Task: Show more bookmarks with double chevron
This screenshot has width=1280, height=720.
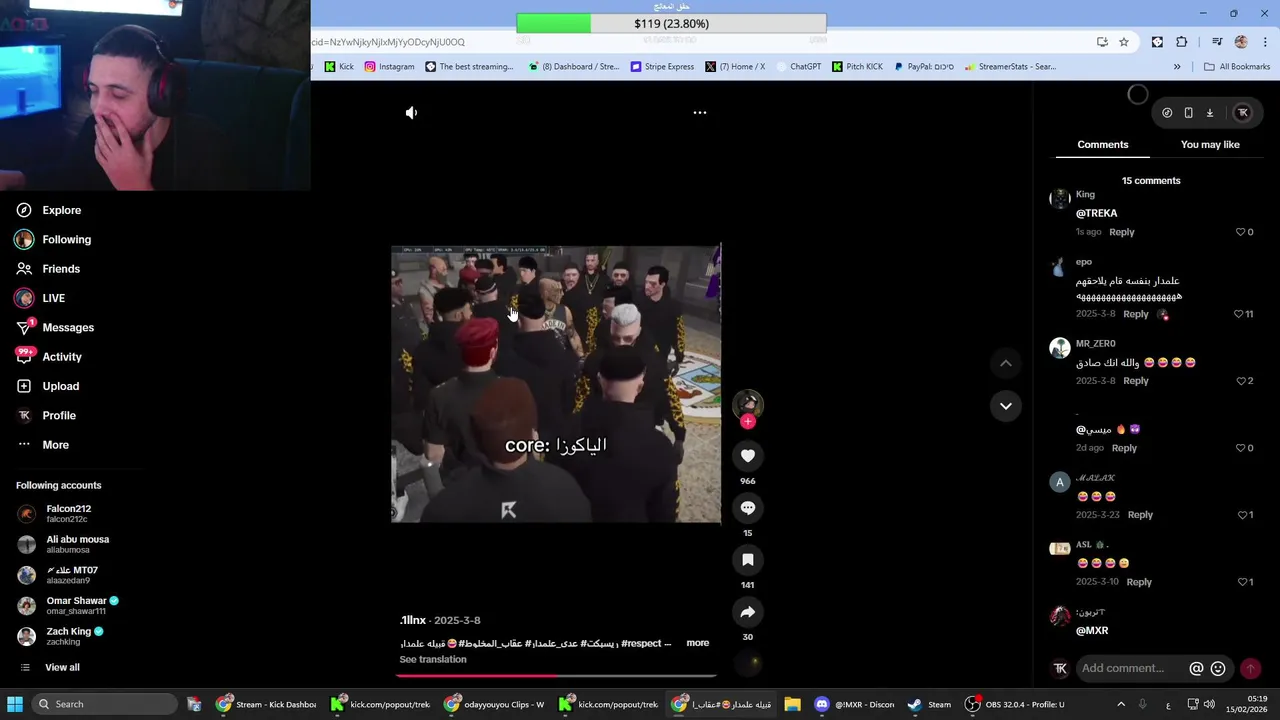Action: pyautogui.click(x=1177, y=67)
